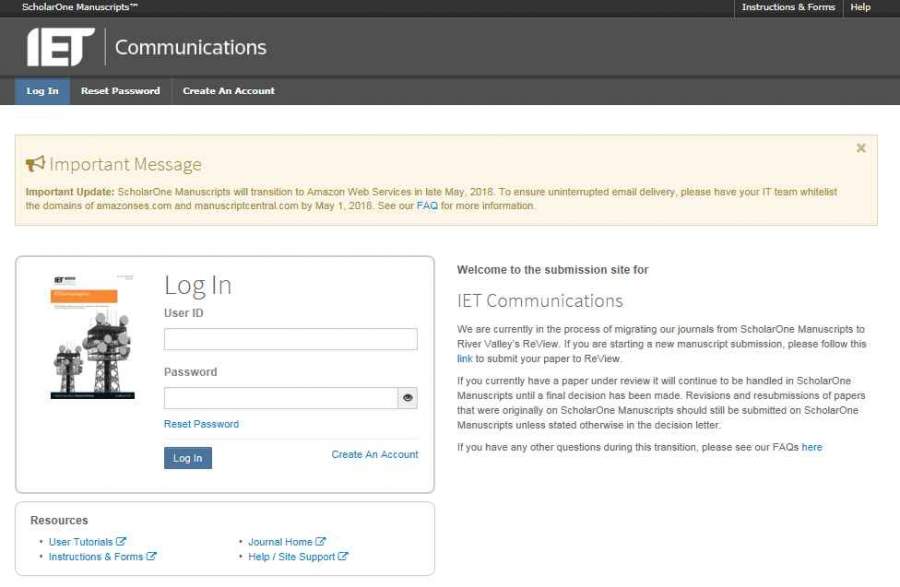The image size is (900, 587).
Task: Open Instructions & Forms in top bar
Action: [x=788, y=7]
